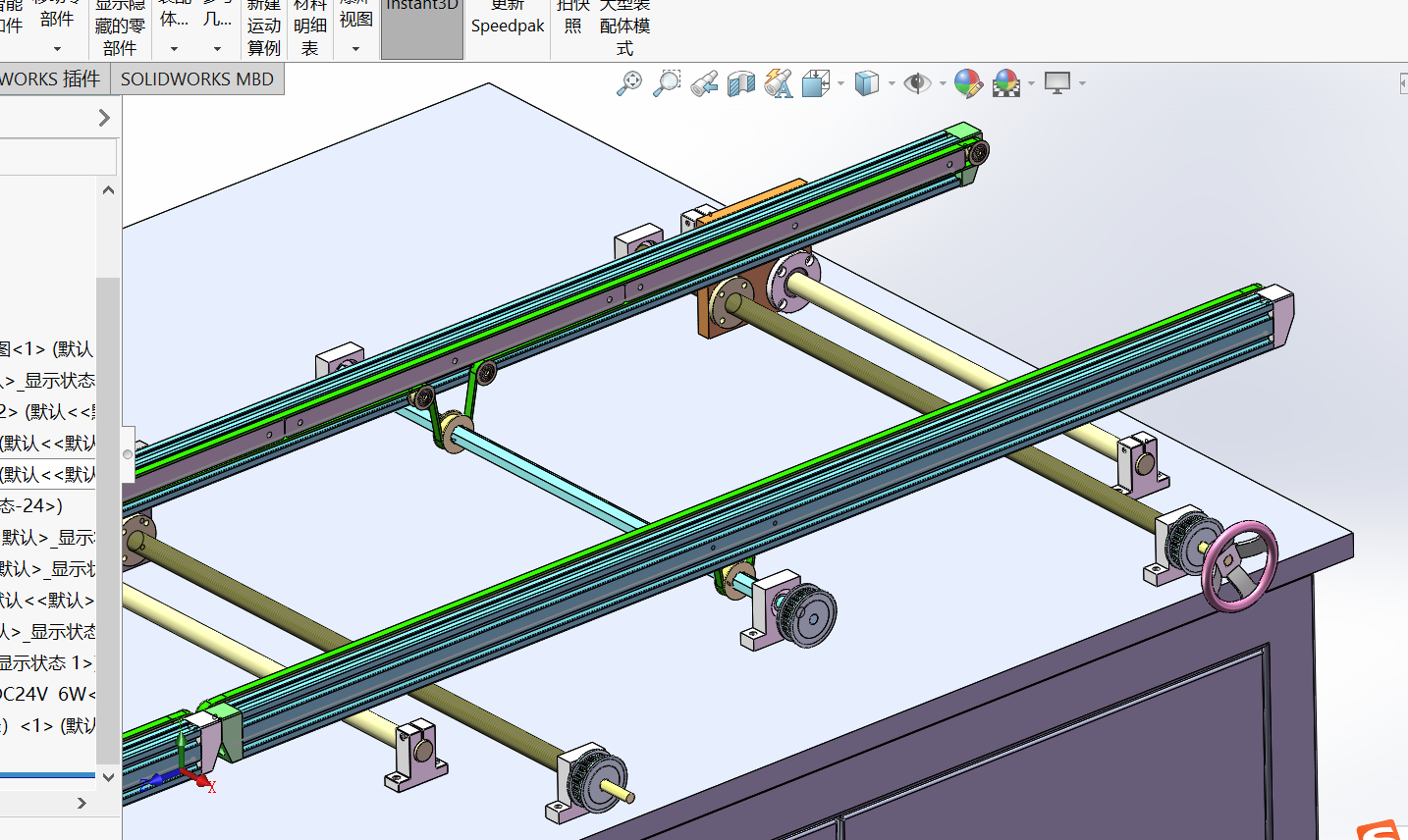Click the View Orientation cube icon
The height and width of the screenshot is (840, 1408).
(x=815, y=83)
